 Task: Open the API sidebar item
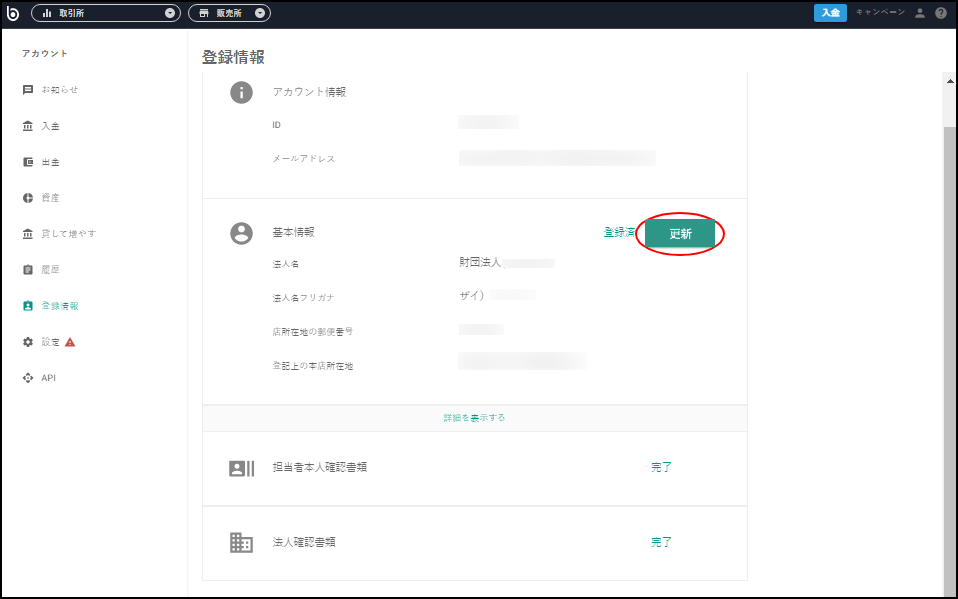(39, 378)
